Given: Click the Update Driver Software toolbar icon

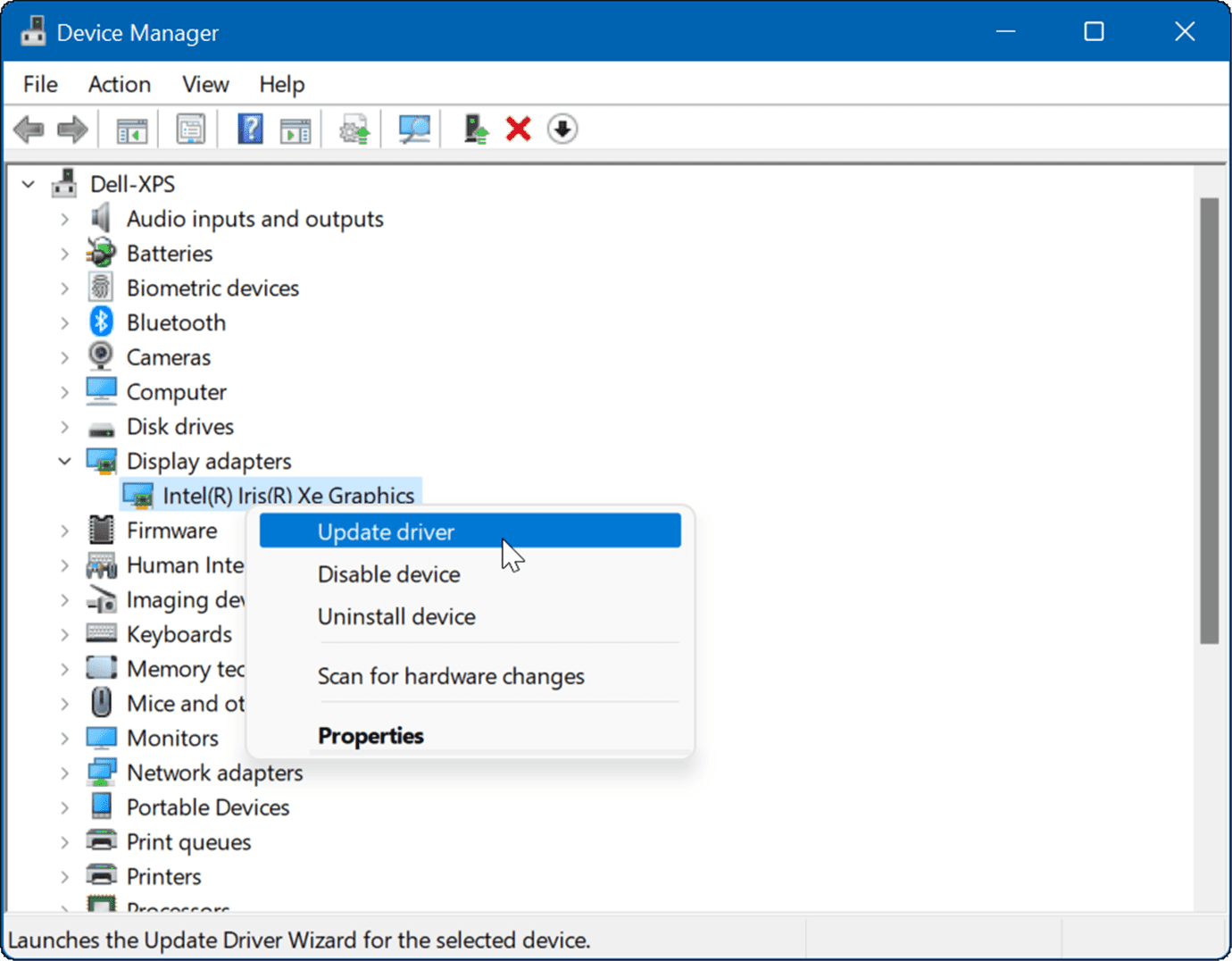Looking at the screenshot, I should click(x=353, y=129).
